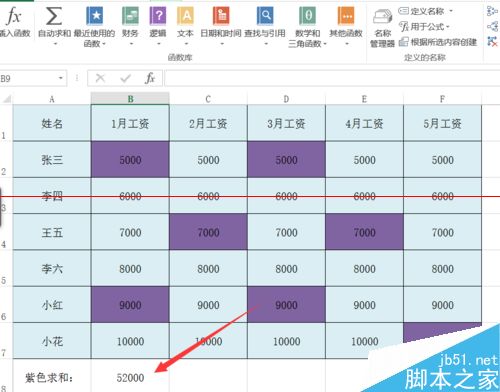Click 6000 cell in column F
500x392 pixels.
442,196
